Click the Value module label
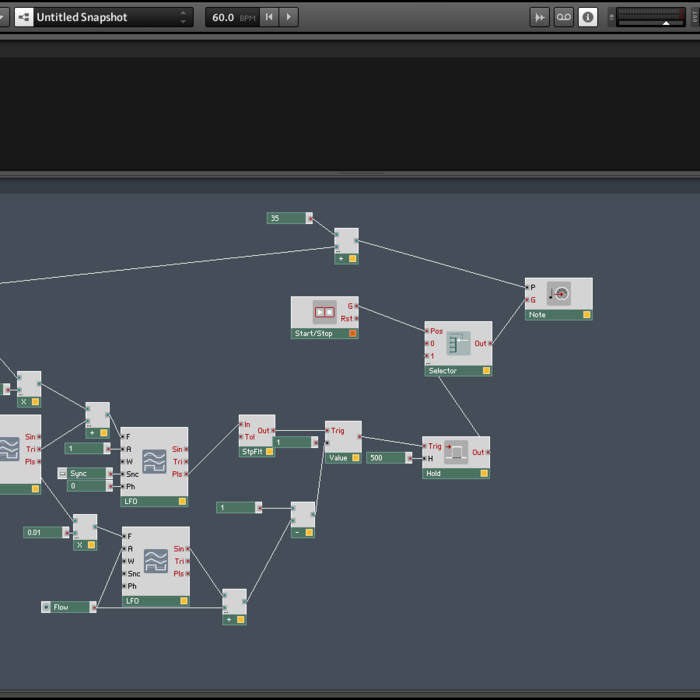The width and height of the screenshot is (700, 700). click(x=338, y=458)
